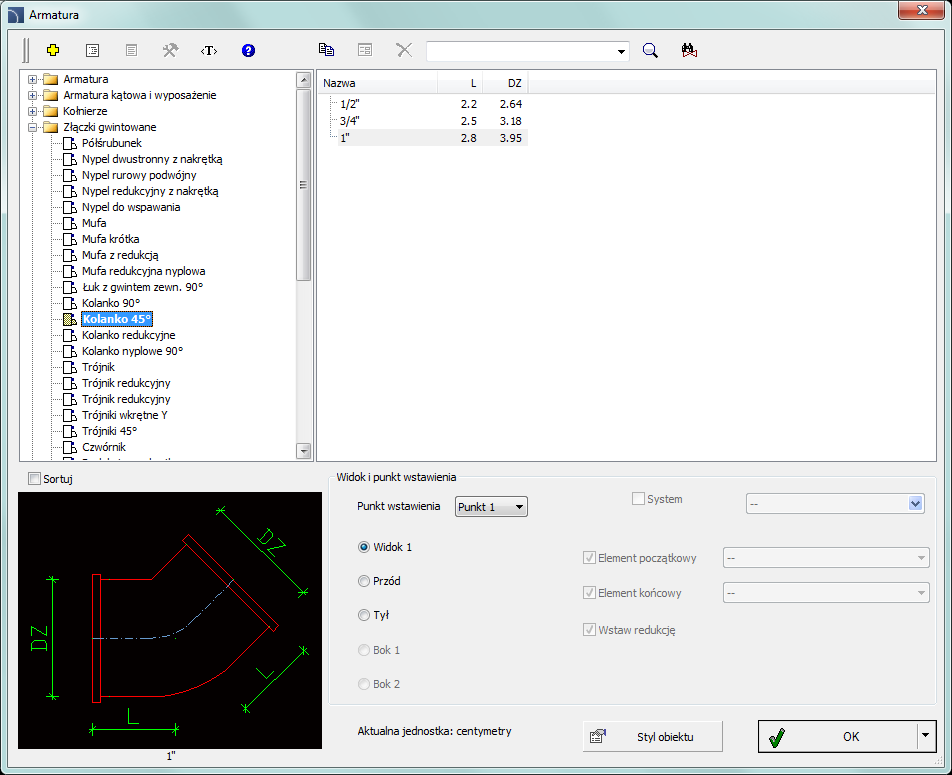Select the Przód view radio button
The image size is (952, 775).
point(364,581)
